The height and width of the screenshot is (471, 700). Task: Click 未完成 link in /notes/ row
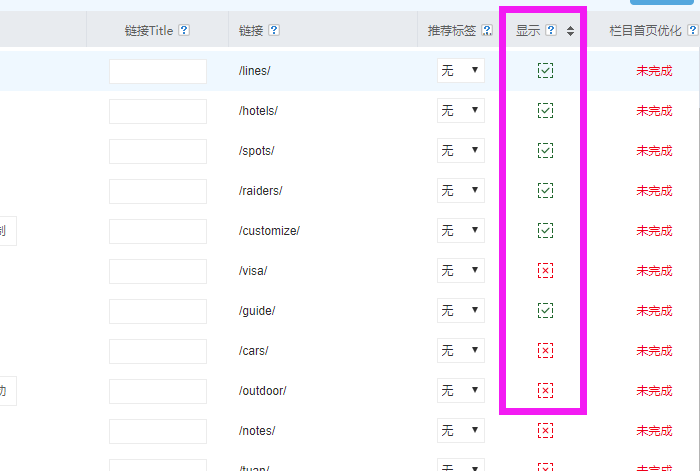pos(654,431)
